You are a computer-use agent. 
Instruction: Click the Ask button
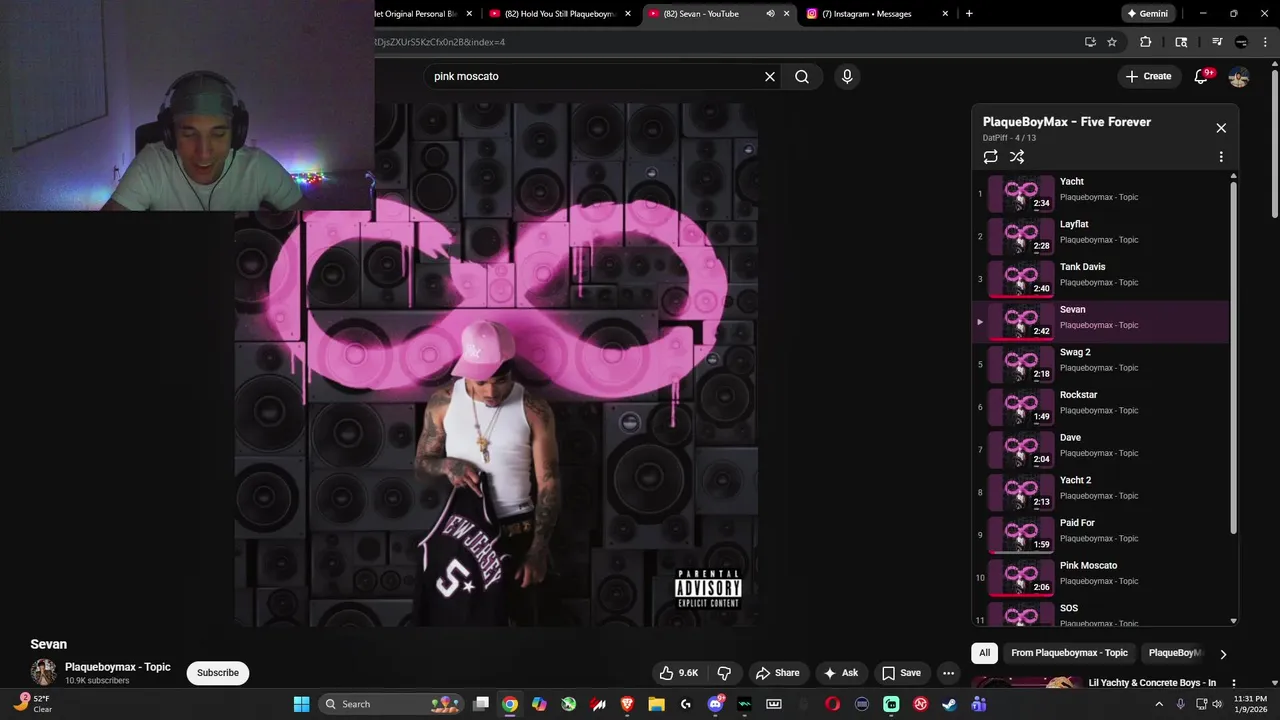click(840, 673)
